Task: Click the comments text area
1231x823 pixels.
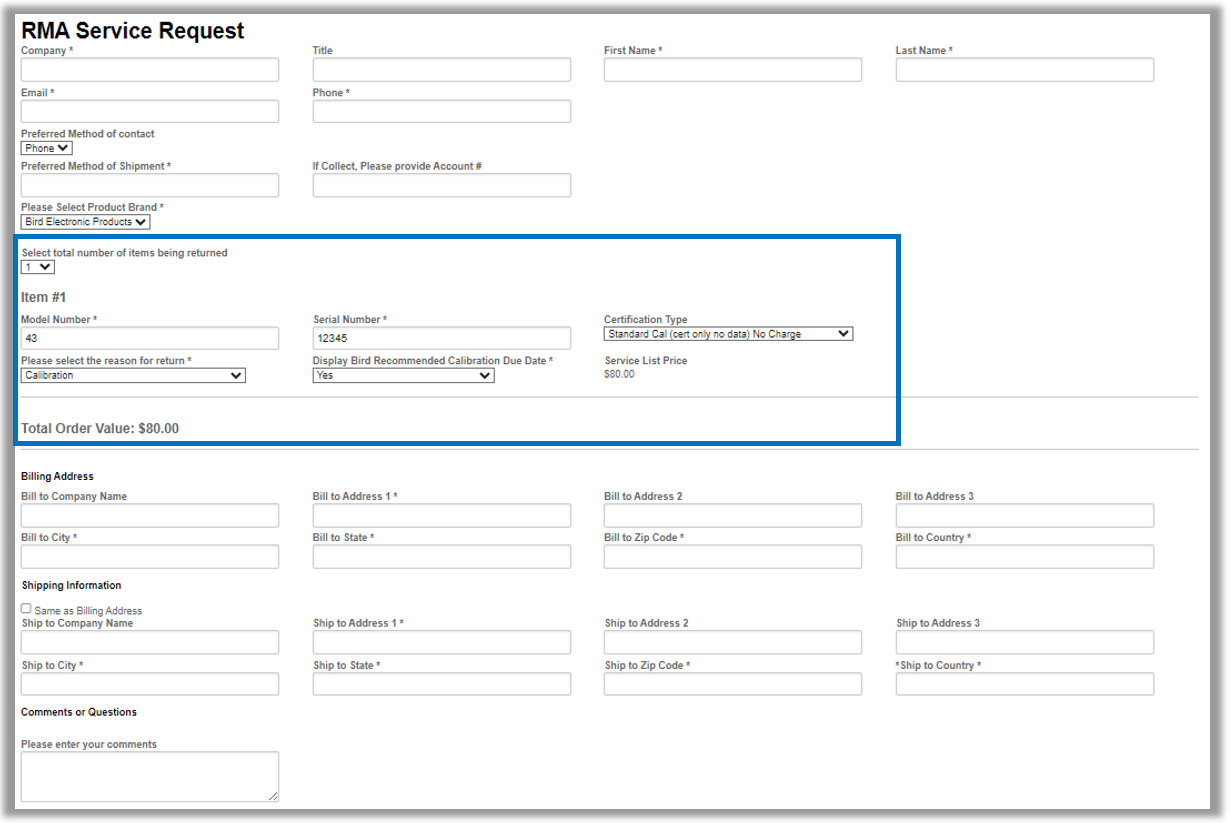Action: click(150, 776)
